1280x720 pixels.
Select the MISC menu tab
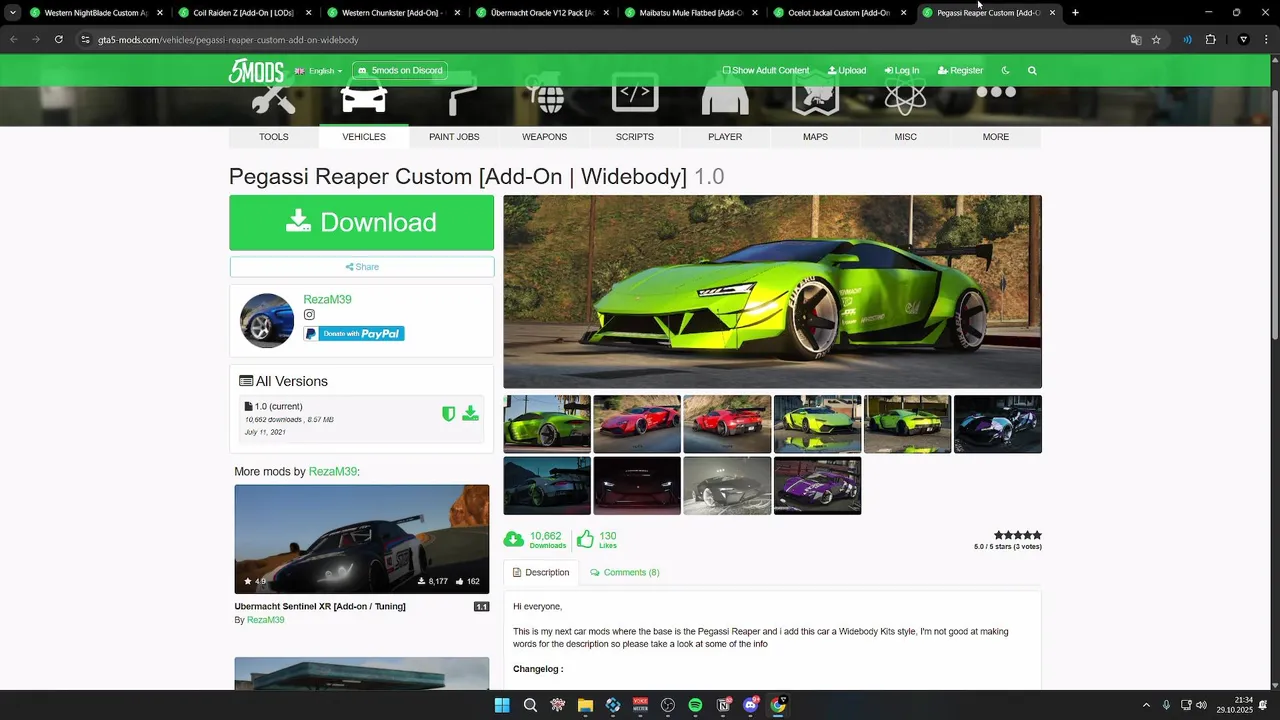coord(906,137)
